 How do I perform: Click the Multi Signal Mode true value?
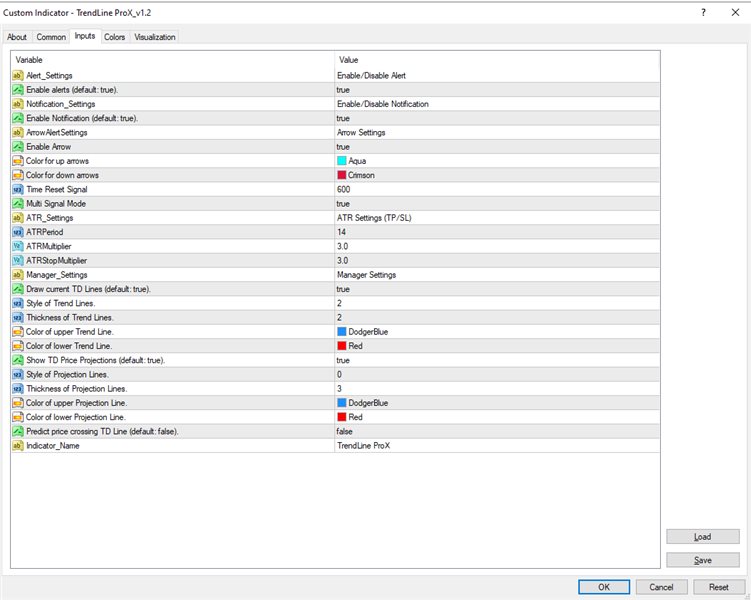(343, 204)
